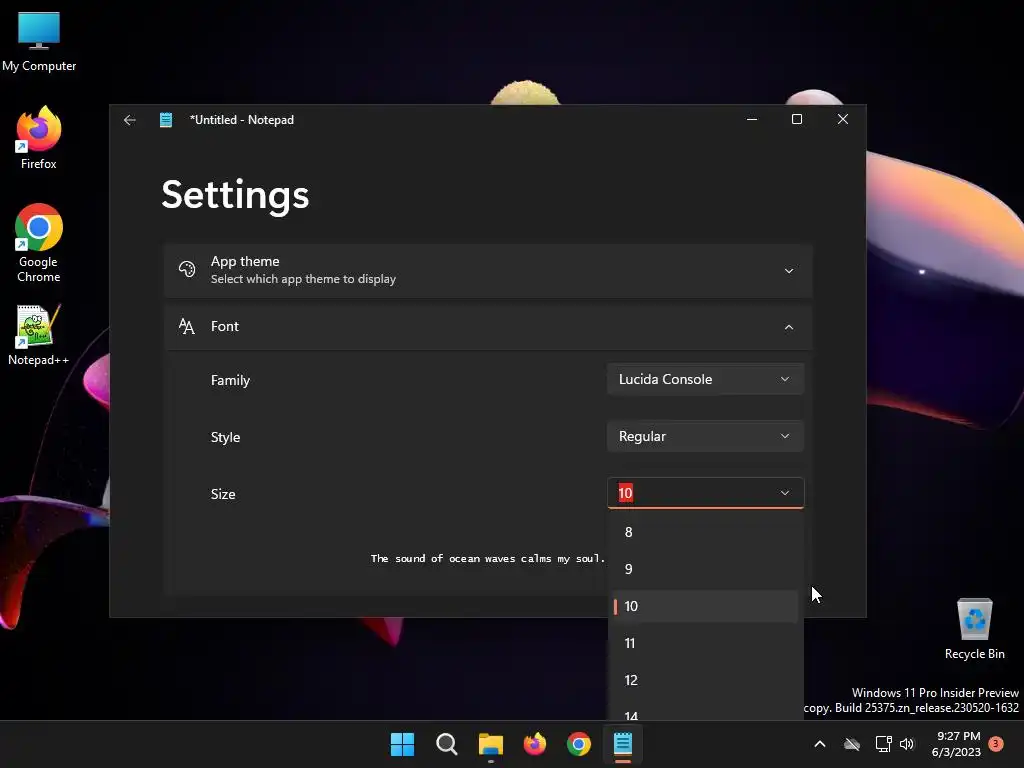Launch Firefox from the taskbar
The height and width of the screenshot is (768, 1024).
(535, 744)
